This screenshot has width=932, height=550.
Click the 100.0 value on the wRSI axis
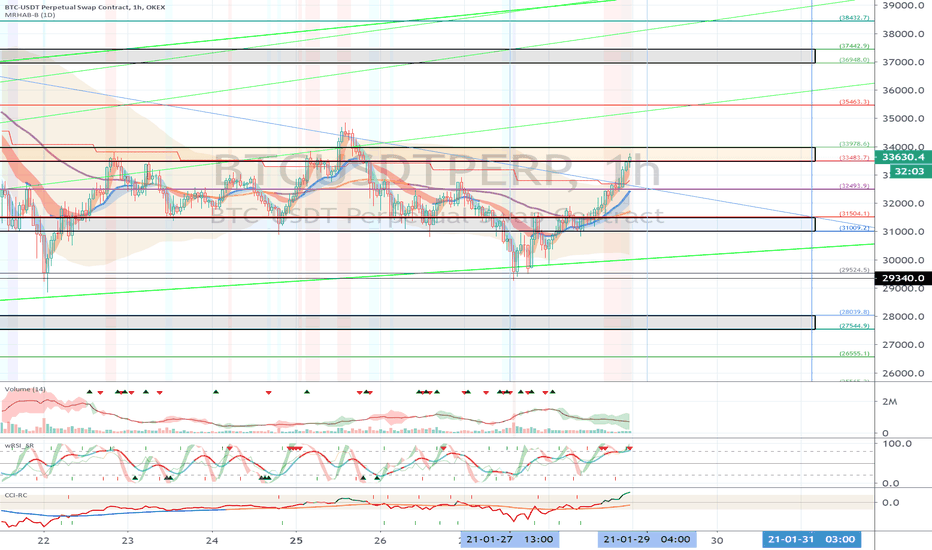tap(897, 444)
